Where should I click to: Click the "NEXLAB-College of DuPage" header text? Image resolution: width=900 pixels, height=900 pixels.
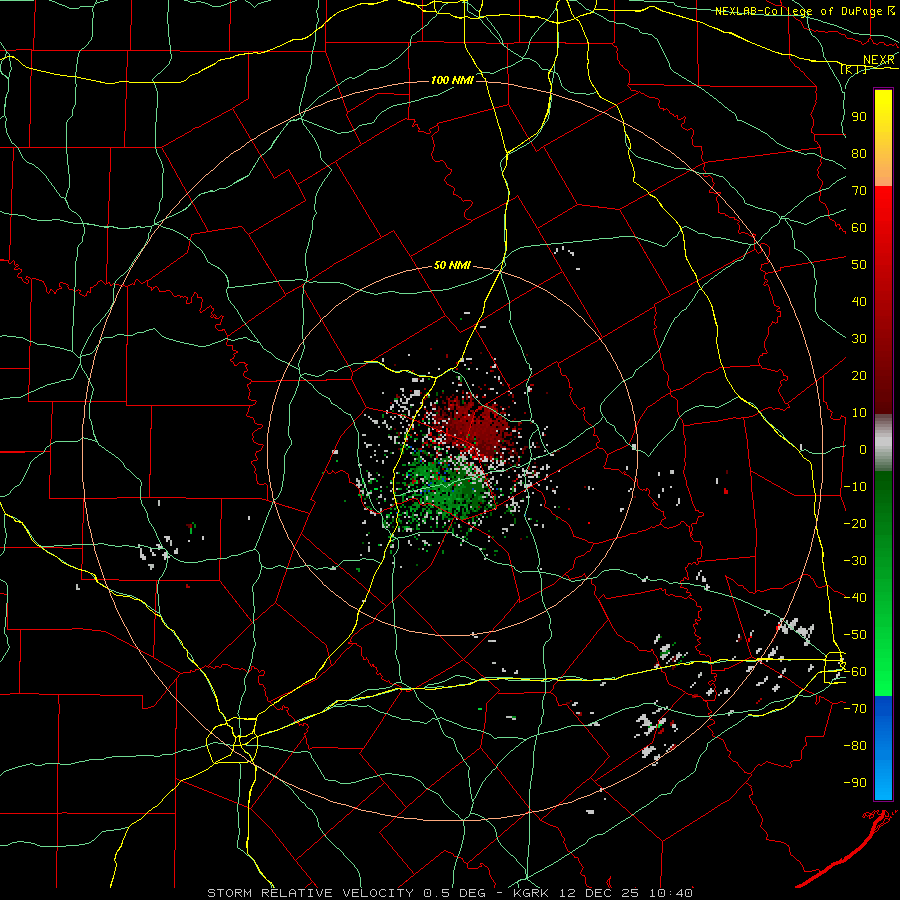pos(800,11)
